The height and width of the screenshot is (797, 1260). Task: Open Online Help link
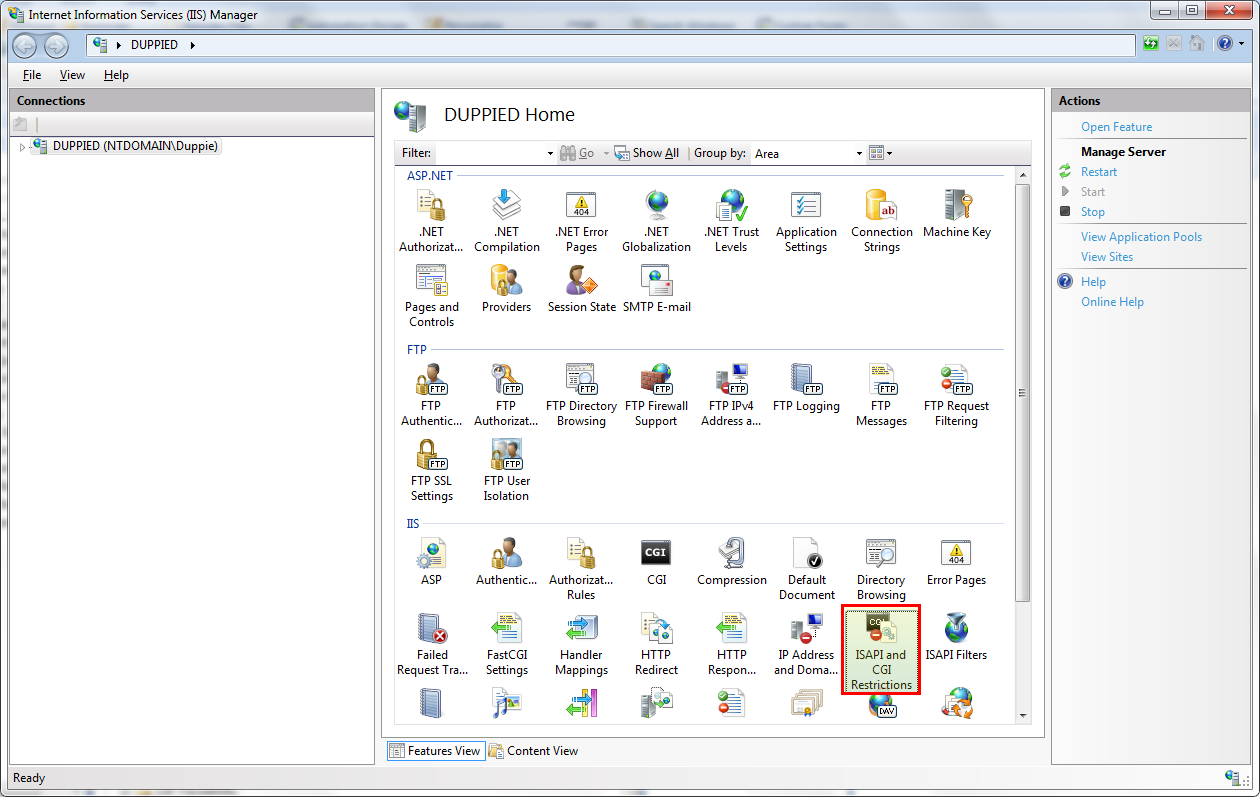(x=1112, y=302)
